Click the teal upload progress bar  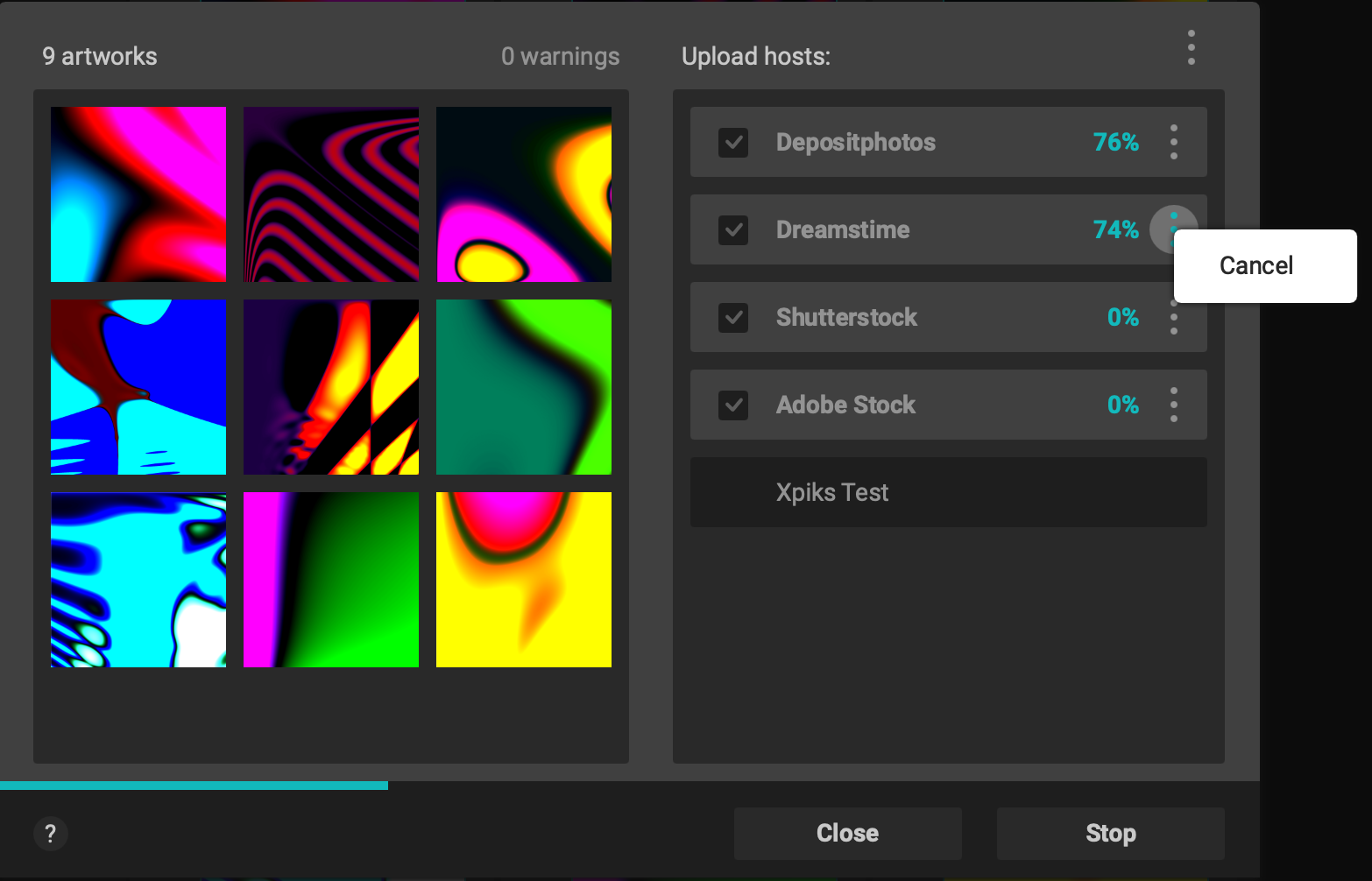pos(194,786)
